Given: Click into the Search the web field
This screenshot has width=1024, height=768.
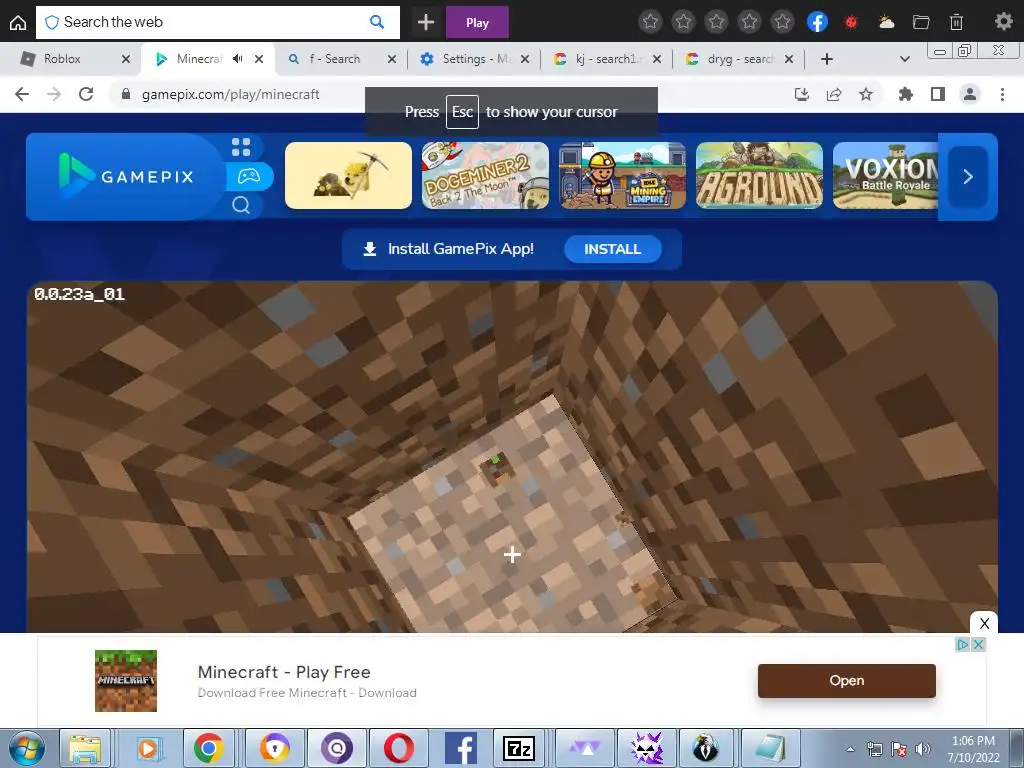Looking at the screenshot, I should (x=217, y=22).
